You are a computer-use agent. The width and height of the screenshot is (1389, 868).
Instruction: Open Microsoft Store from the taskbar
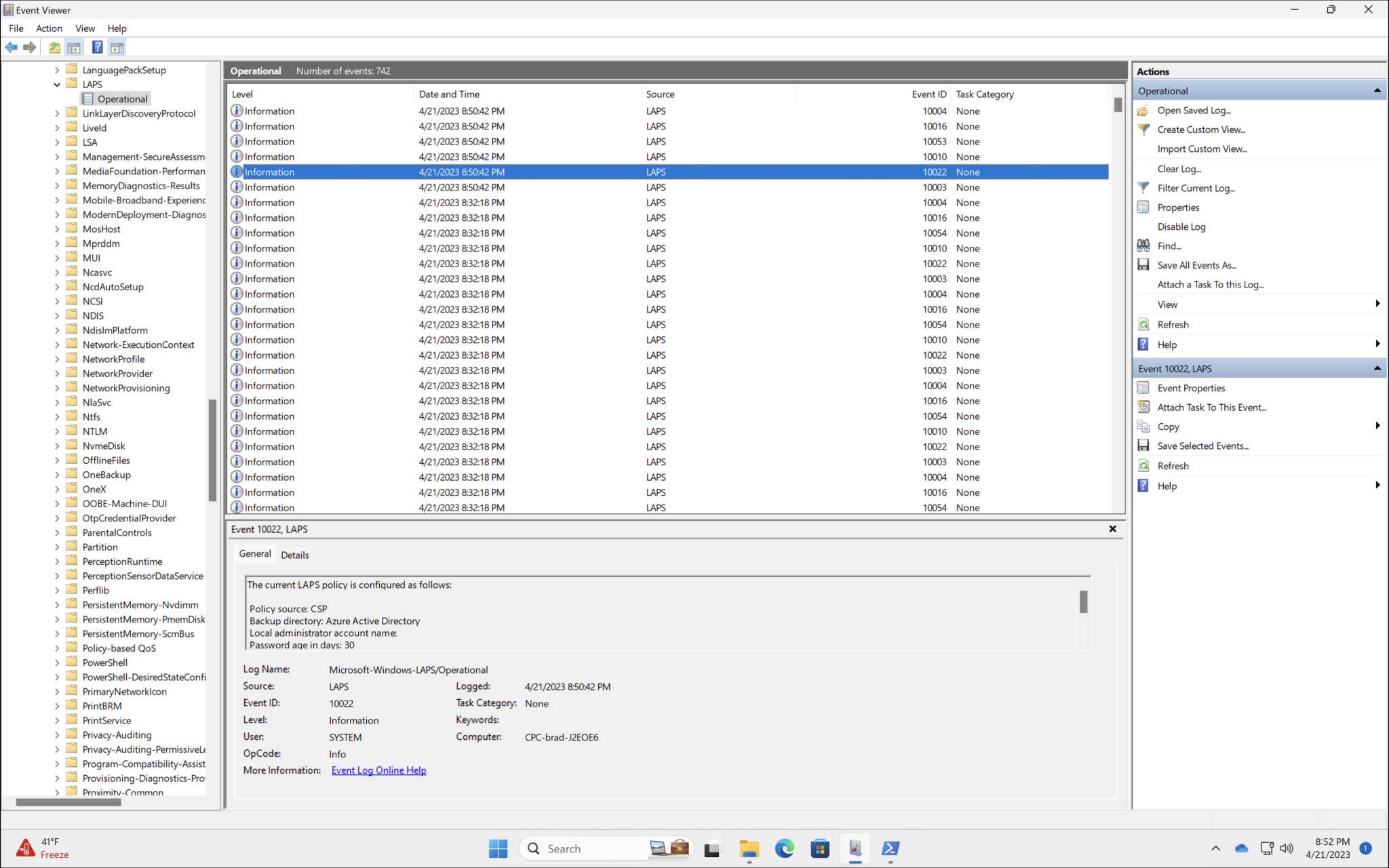tap(820, 848)
